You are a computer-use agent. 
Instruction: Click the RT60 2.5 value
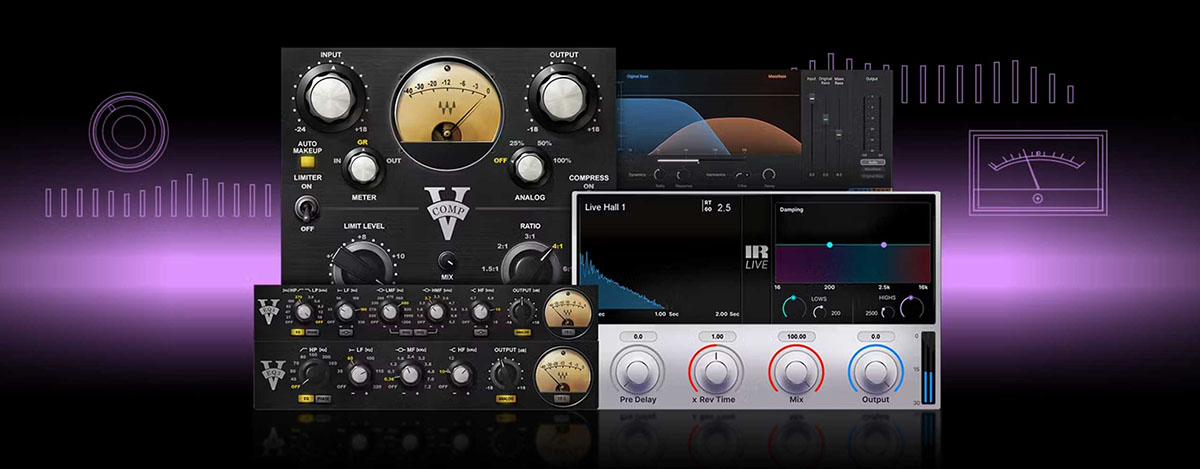click(723, 207)
